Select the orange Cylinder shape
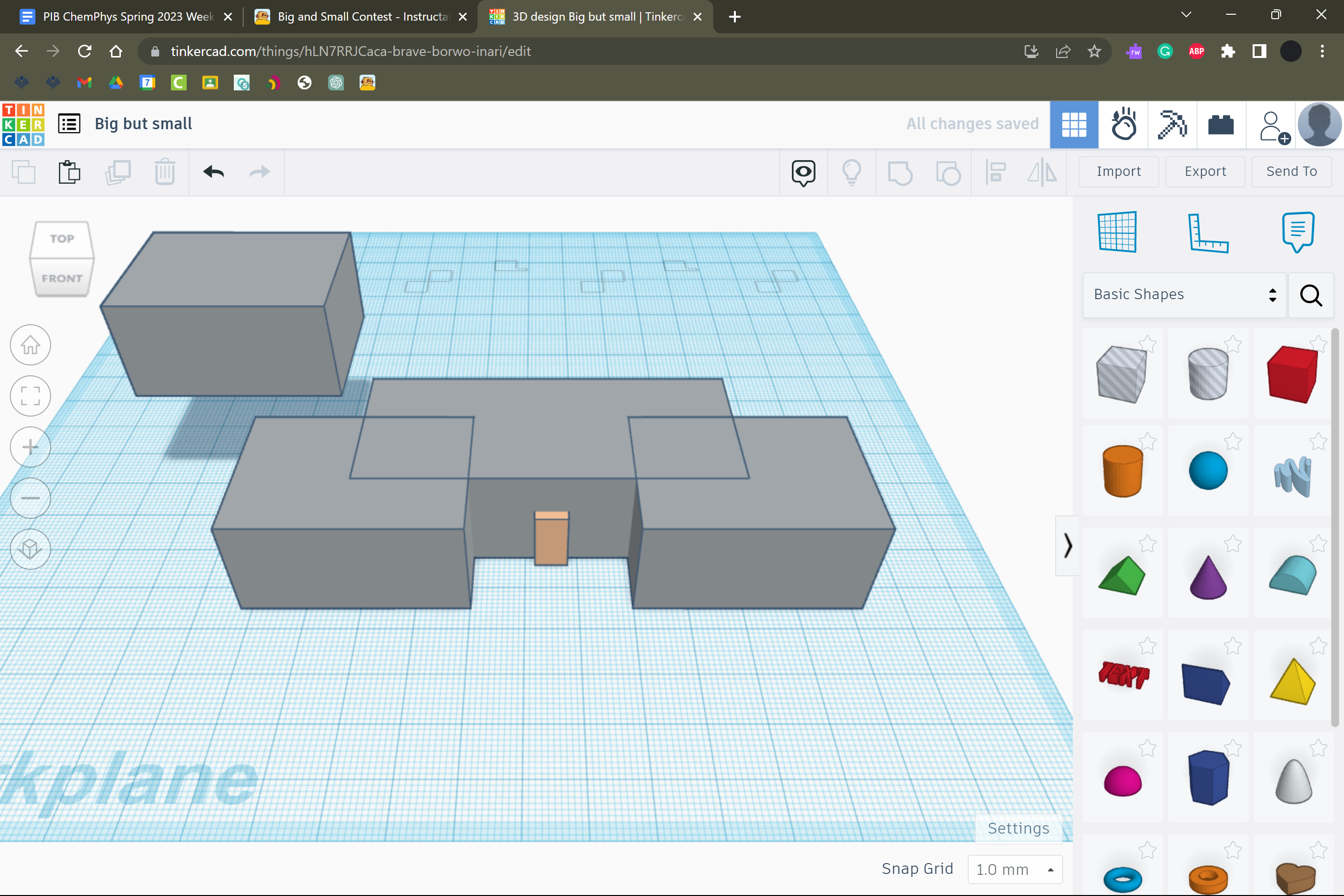1344x896 pixels. [1122, 472]
